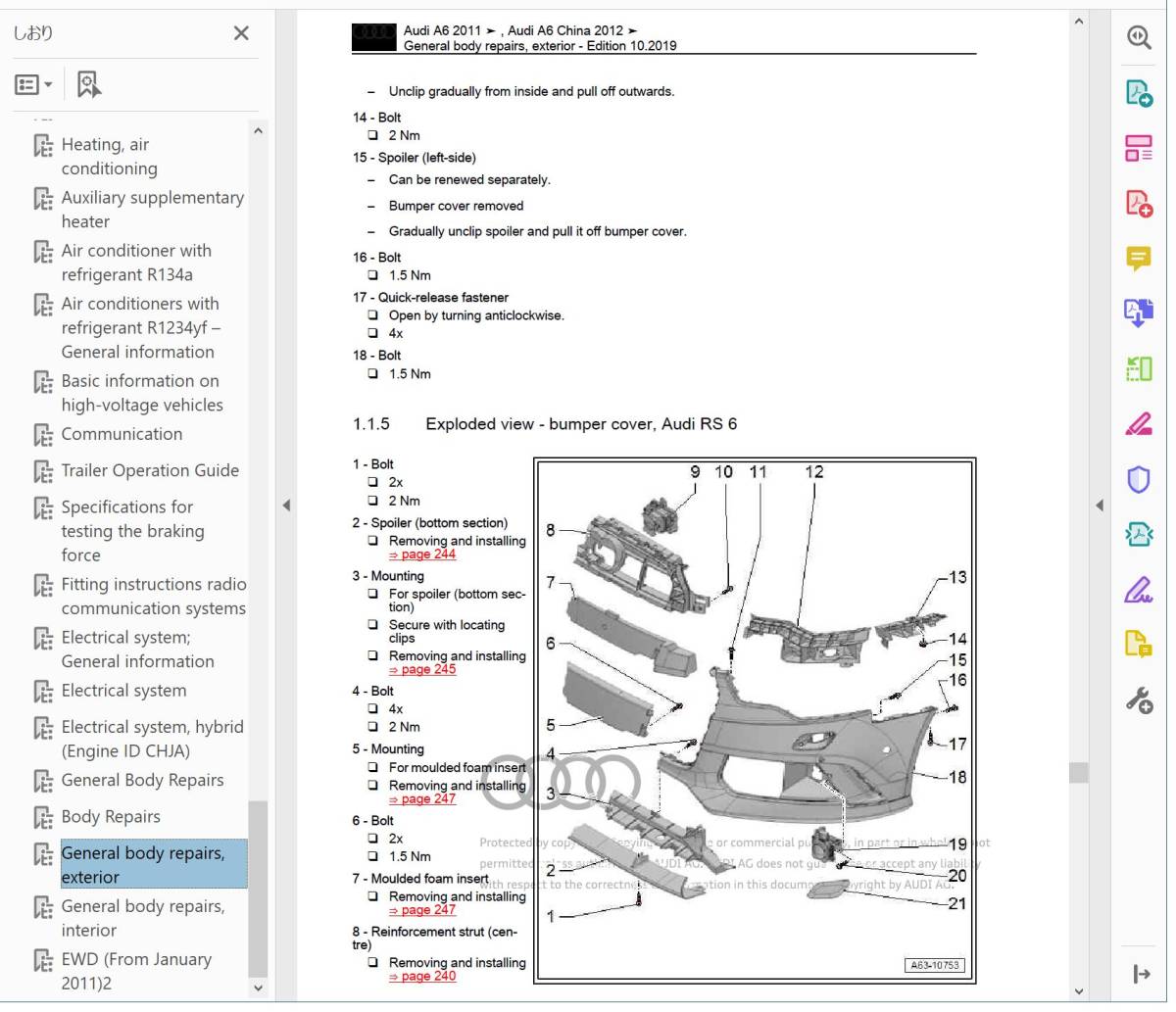Click the bookmark list scroll-up arrow
The height and width of the screenshot is (1012, 1176).
click(258, 130)
